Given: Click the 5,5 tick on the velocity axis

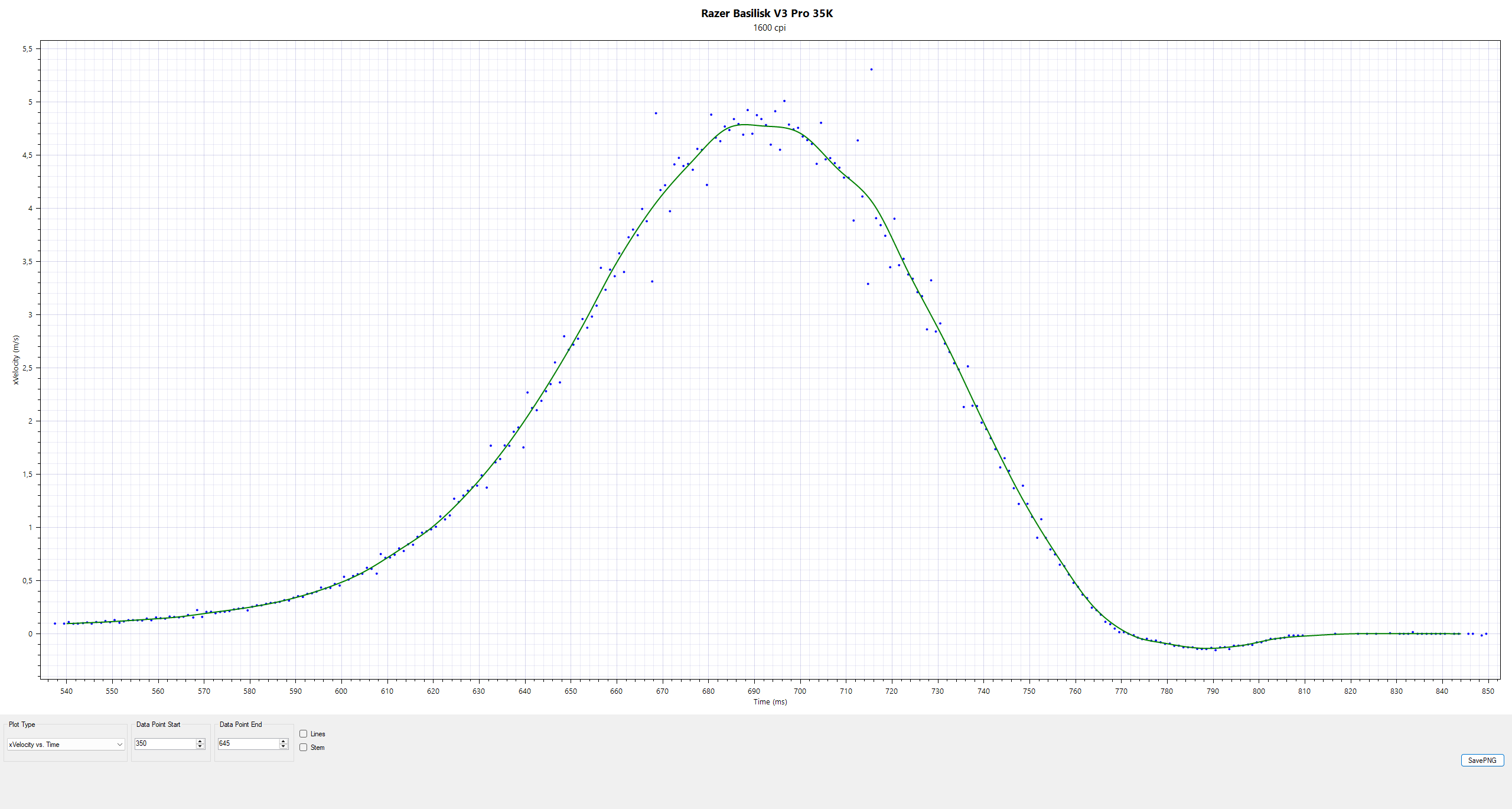Looking at the screenshot, I should coord(27,49).
